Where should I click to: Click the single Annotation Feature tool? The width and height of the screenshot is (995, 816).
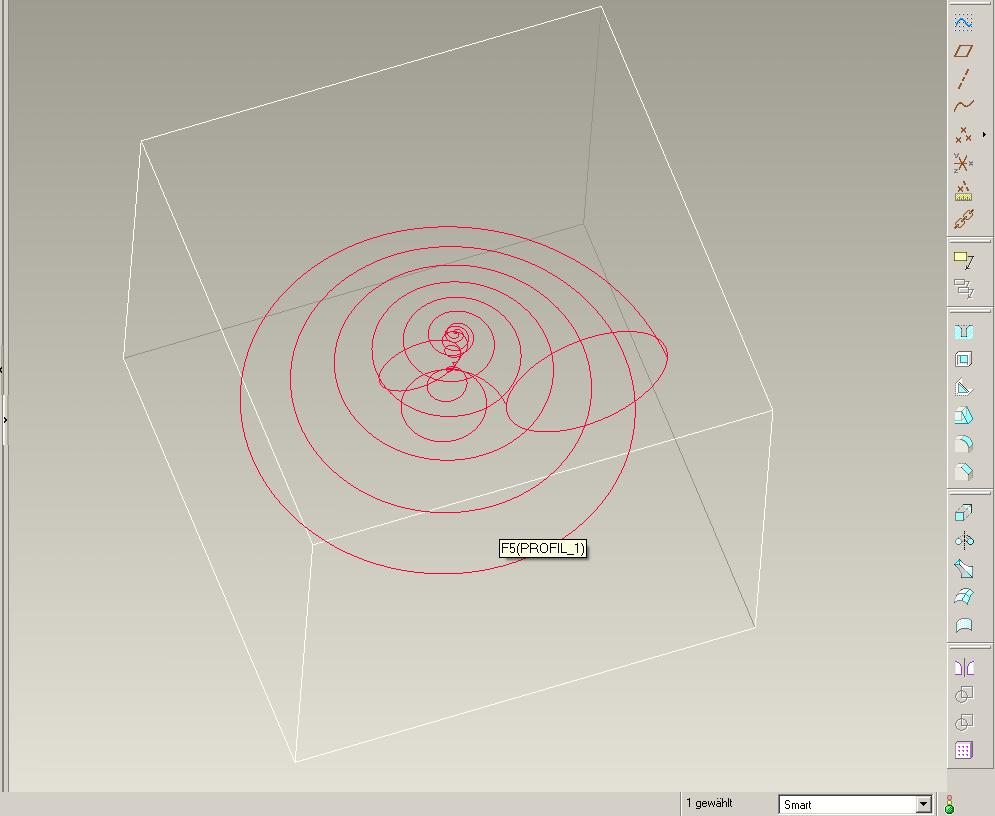[963, 260]
